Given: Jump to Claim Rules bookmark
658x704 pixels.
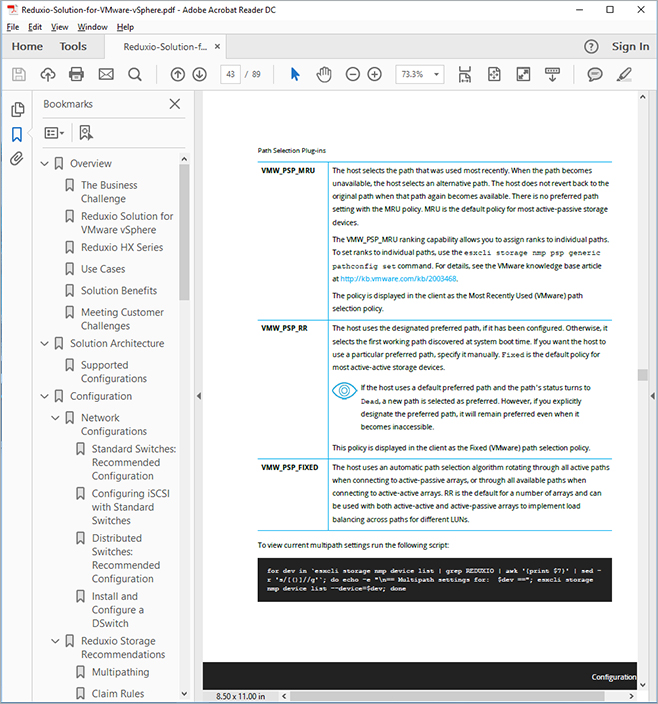Looking at the screenshot, I should pos(118,694).
